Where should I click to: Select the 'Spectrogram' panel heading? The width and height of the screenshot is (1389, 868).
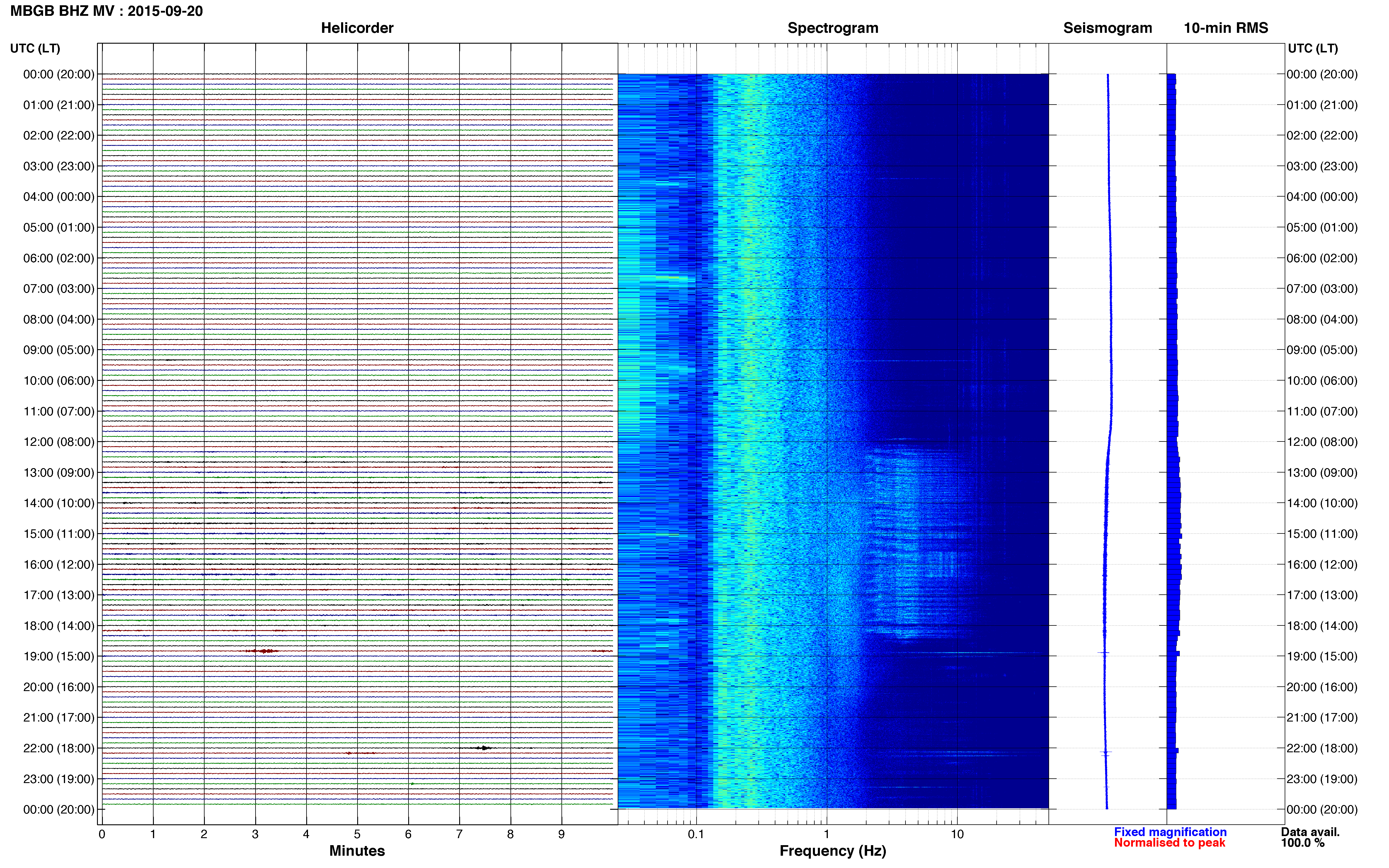coord(833,28)
